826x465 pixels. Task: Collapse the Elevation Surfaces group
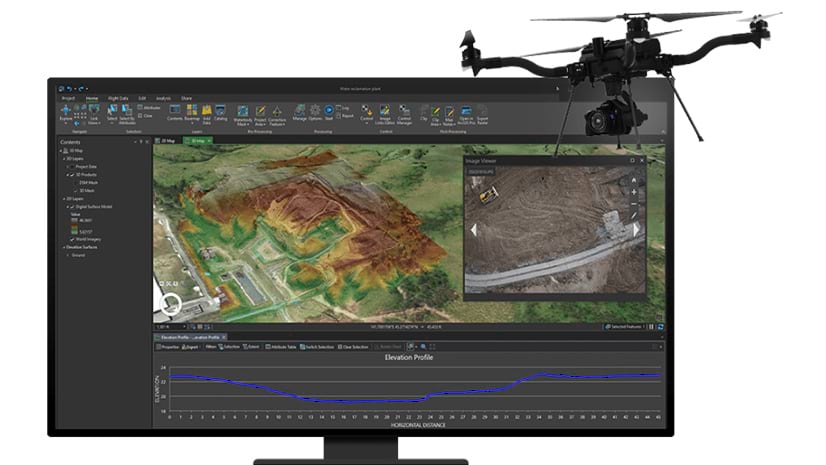pyautogui.click(x=63, y=245)
